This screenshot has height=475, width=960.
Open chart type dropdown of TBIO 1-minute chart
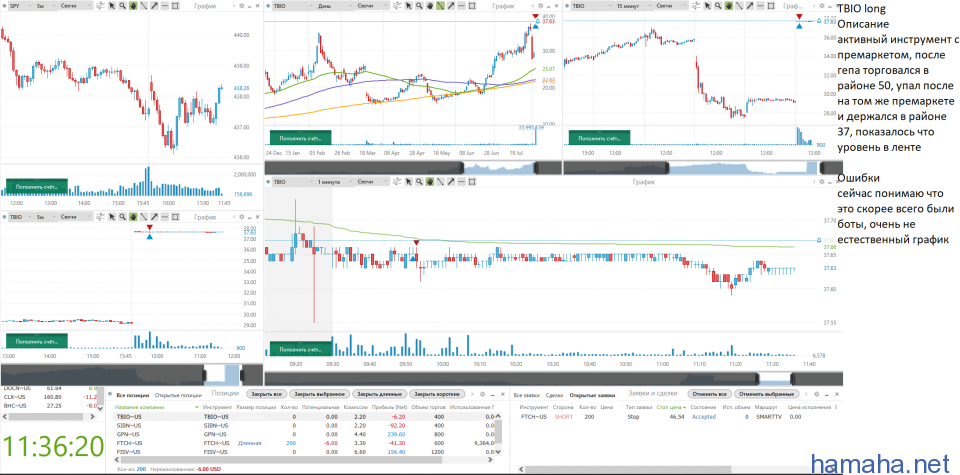[373, 182]
